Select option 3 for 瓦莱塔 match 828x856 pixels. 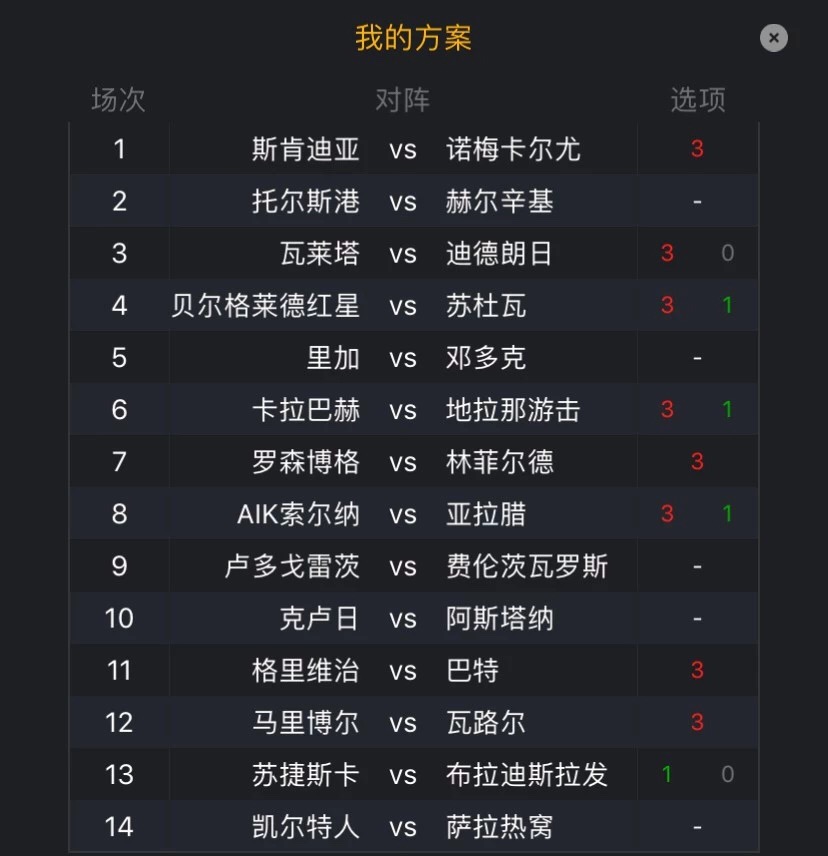(x=667, y=253)
